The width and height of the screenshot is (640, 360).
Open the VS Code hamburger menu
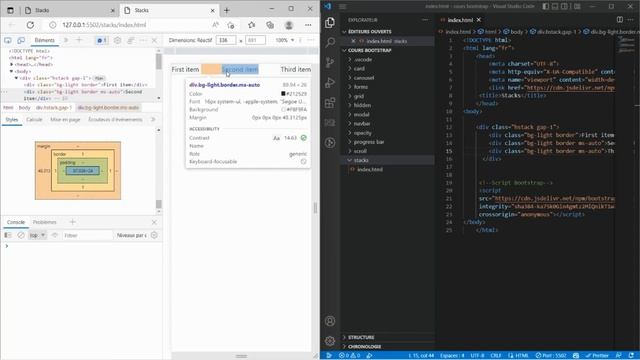pyautogui.click(x=343, y=6)
